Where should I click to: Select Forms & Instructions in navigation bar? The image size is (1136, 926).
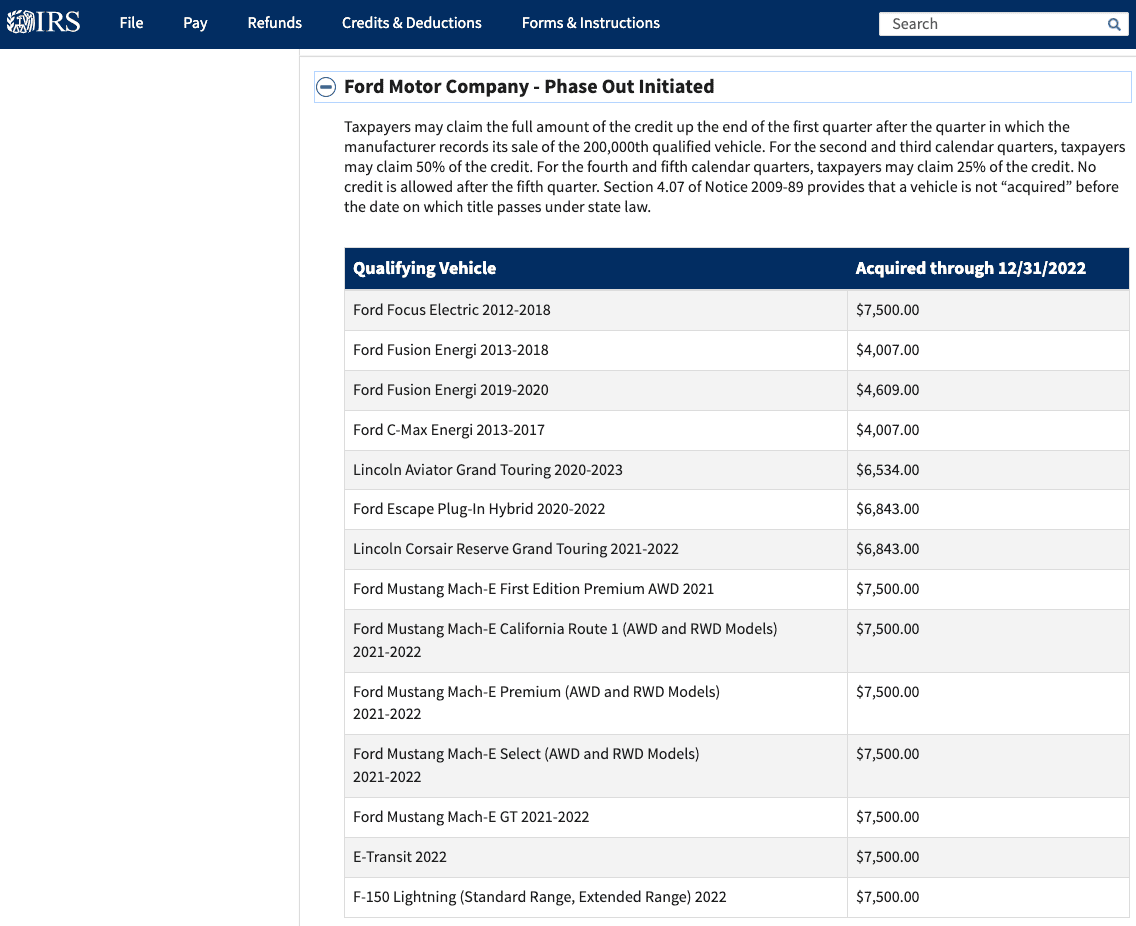click(590, 23)
